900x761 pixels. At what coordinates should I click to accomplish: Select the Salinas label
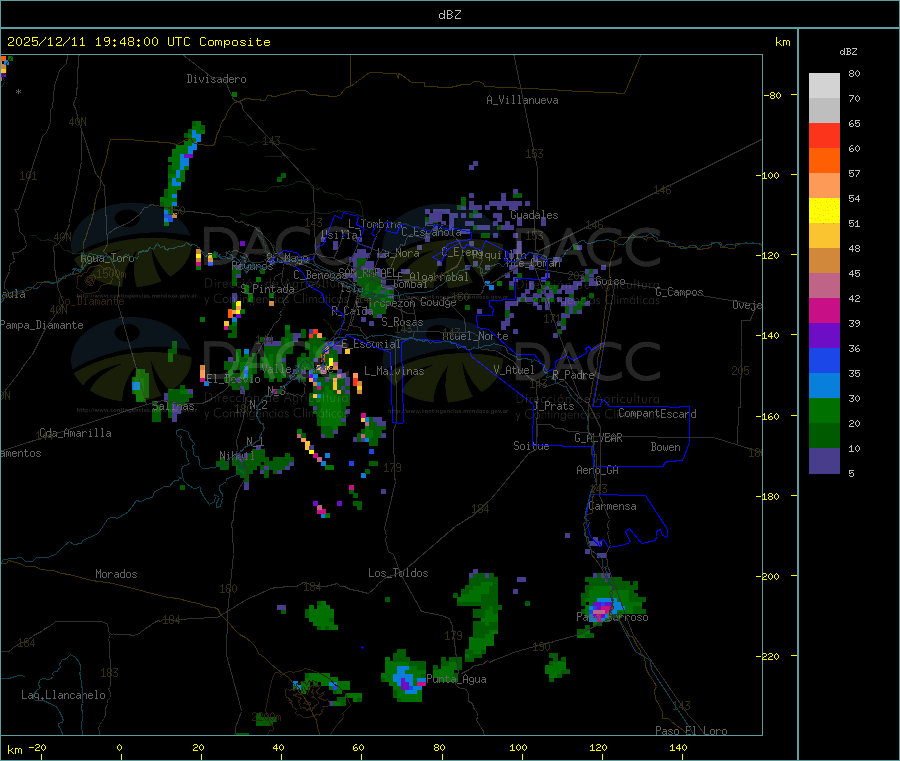(173, 406)
